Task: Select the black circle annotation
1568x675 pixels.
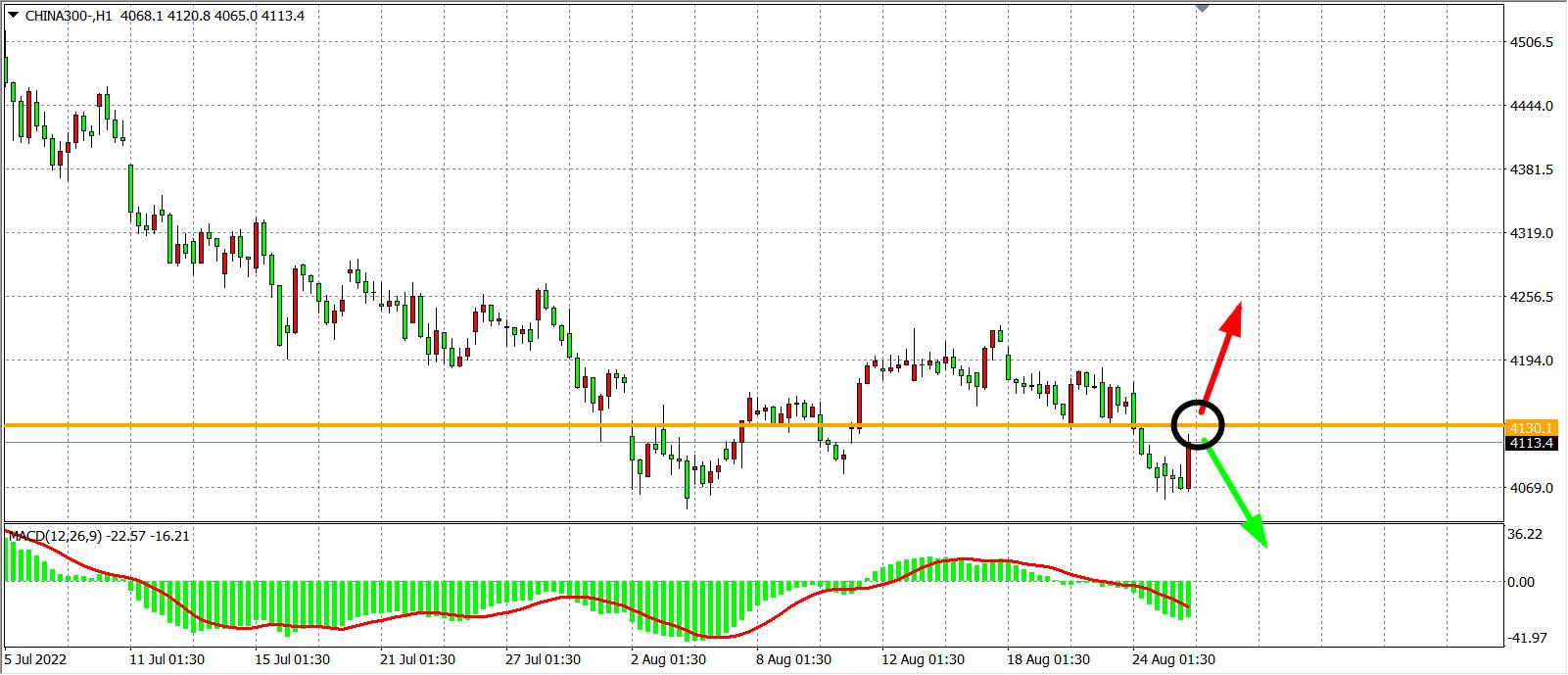Action: point(1198,424)
